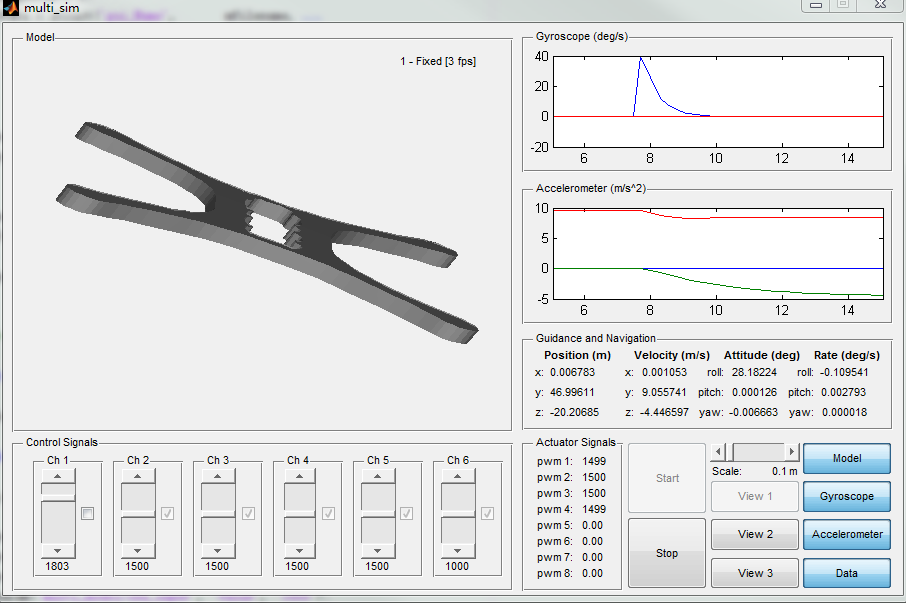This screenshot has width=906, height=603.
Task: Click the multi_sim icon in the title bar
Action: tap(10, 7)
